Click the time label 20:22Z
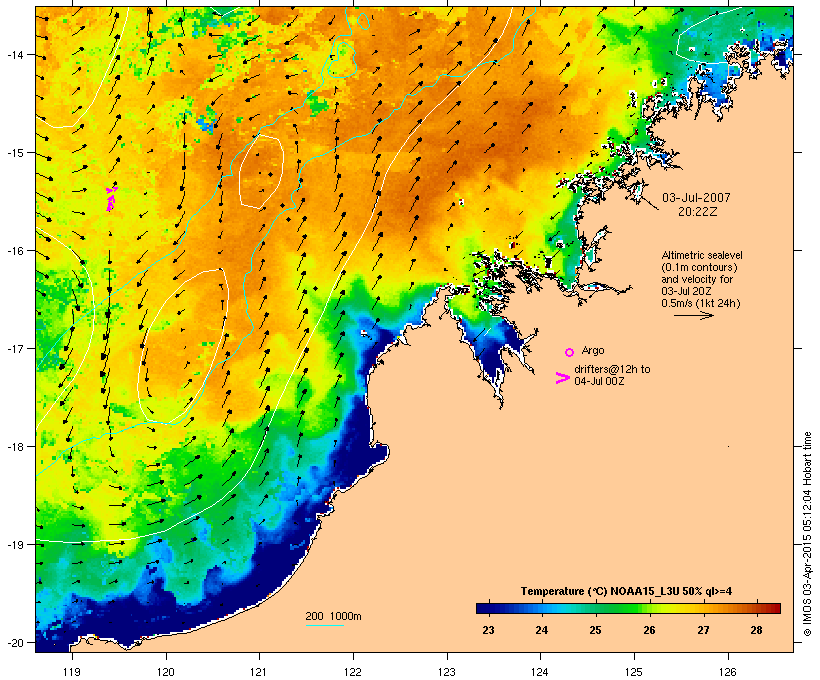Image resolution: width=820 pixels, height=680 pixels. click(698, 212)
